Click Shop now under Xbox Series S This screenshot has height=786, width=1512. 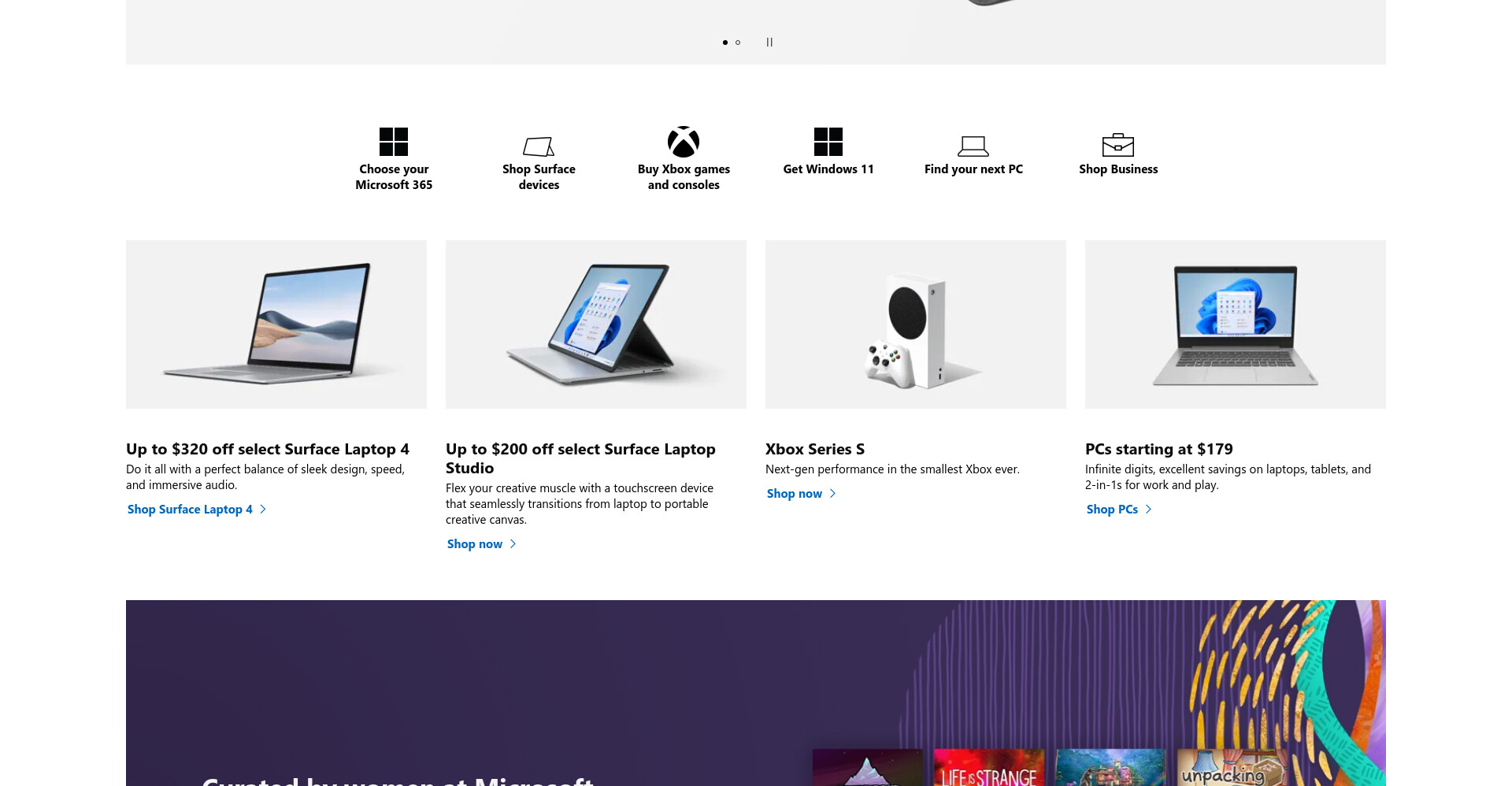click(795, 494)
